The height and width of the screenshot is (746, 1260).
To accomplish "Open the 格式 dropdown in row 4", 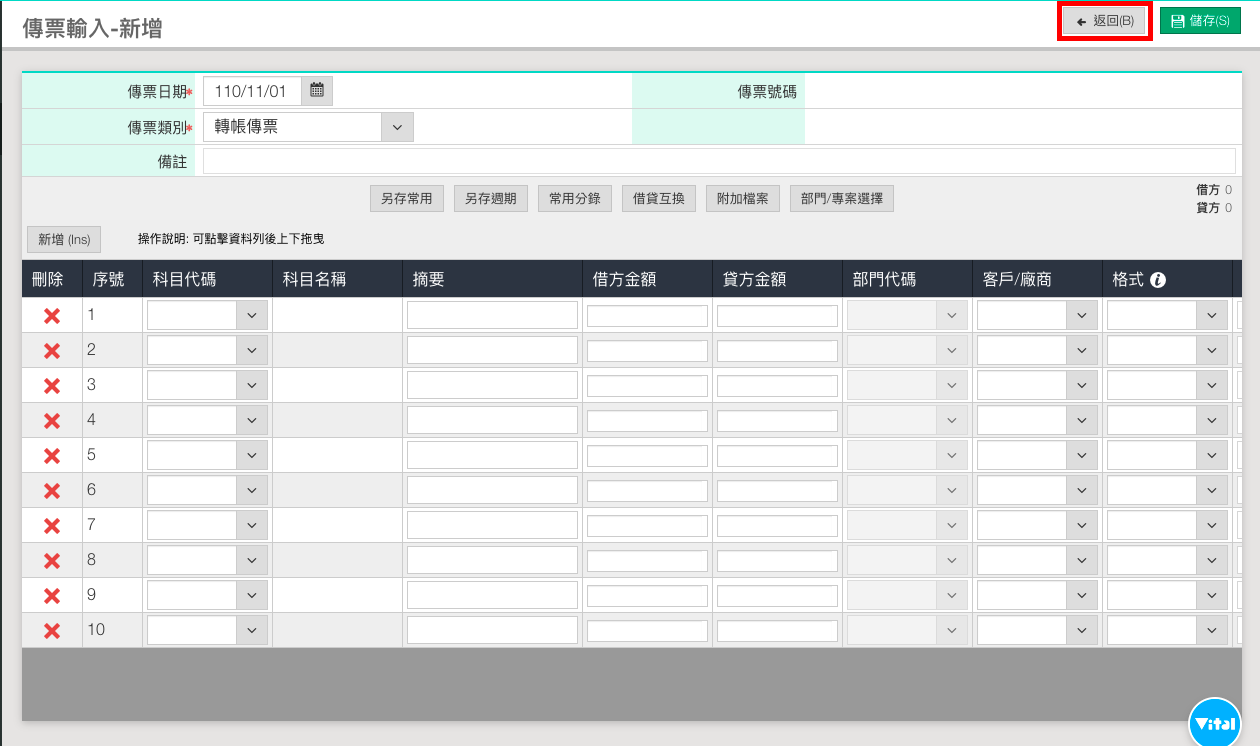I will (x=1211, y=421).
